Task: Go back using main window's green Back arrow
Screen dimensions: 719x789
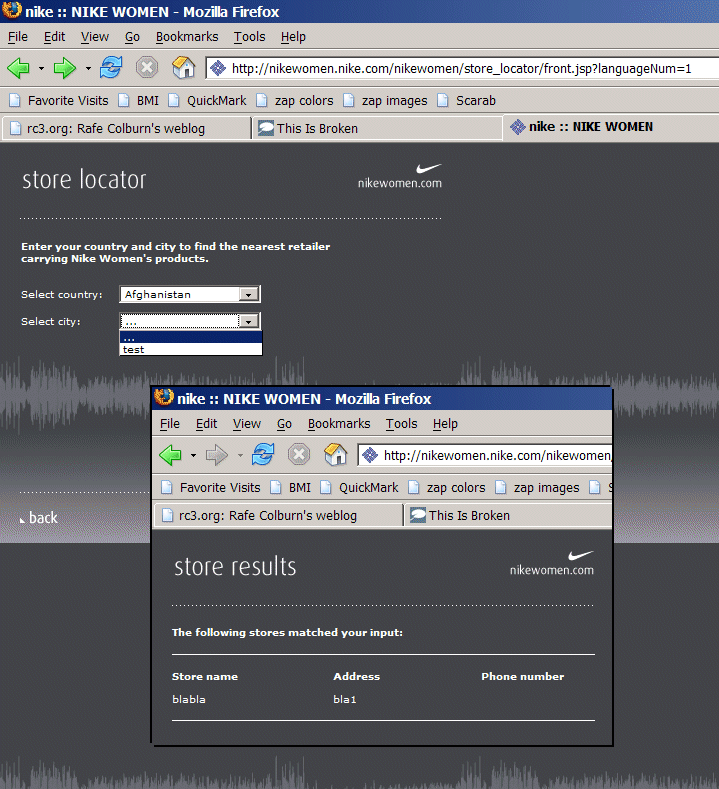Action: pyautogui.click(x=19, y=68)
